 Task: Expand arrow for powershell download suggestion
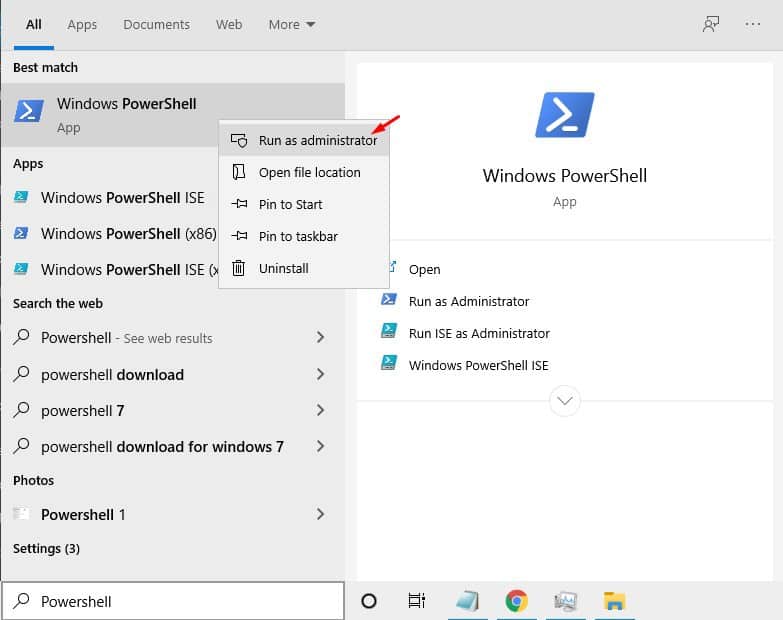tap(320, 374)
